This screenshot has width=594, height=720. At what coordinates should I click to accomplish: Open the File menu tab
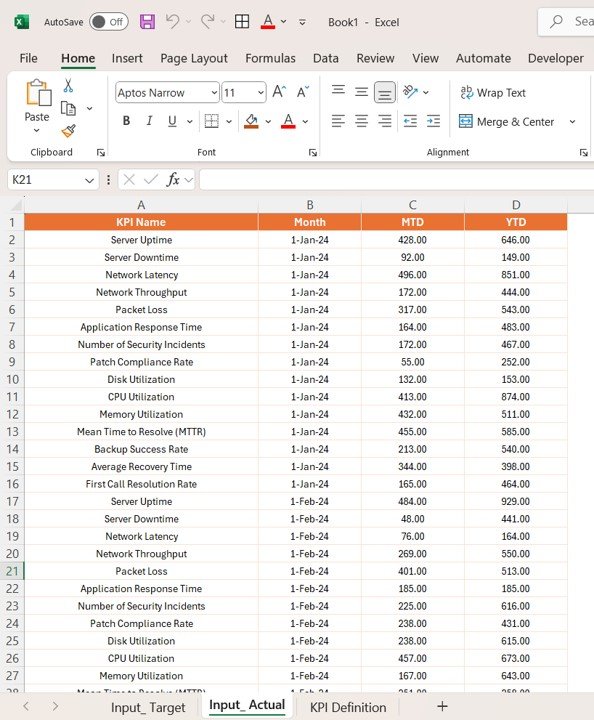(x=28, y=58)
